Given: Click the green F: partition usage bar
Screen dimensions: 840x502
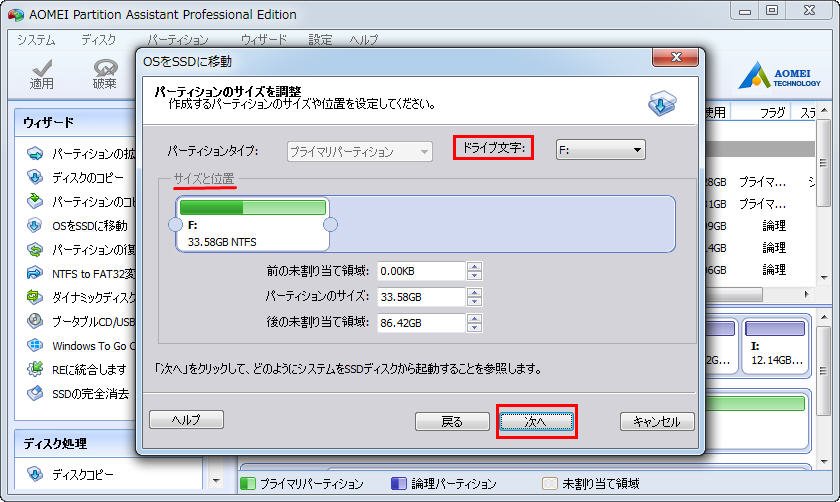Looking at the screenshot, I should [253, 207].
